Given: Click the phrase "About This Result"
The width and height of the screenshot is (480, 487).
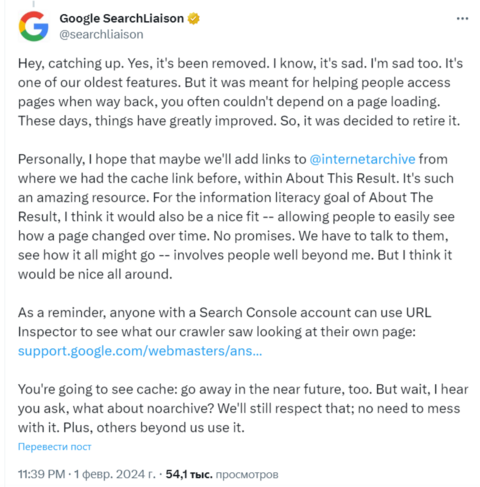Looking at the screenshot, I should (x=342, y=178).
